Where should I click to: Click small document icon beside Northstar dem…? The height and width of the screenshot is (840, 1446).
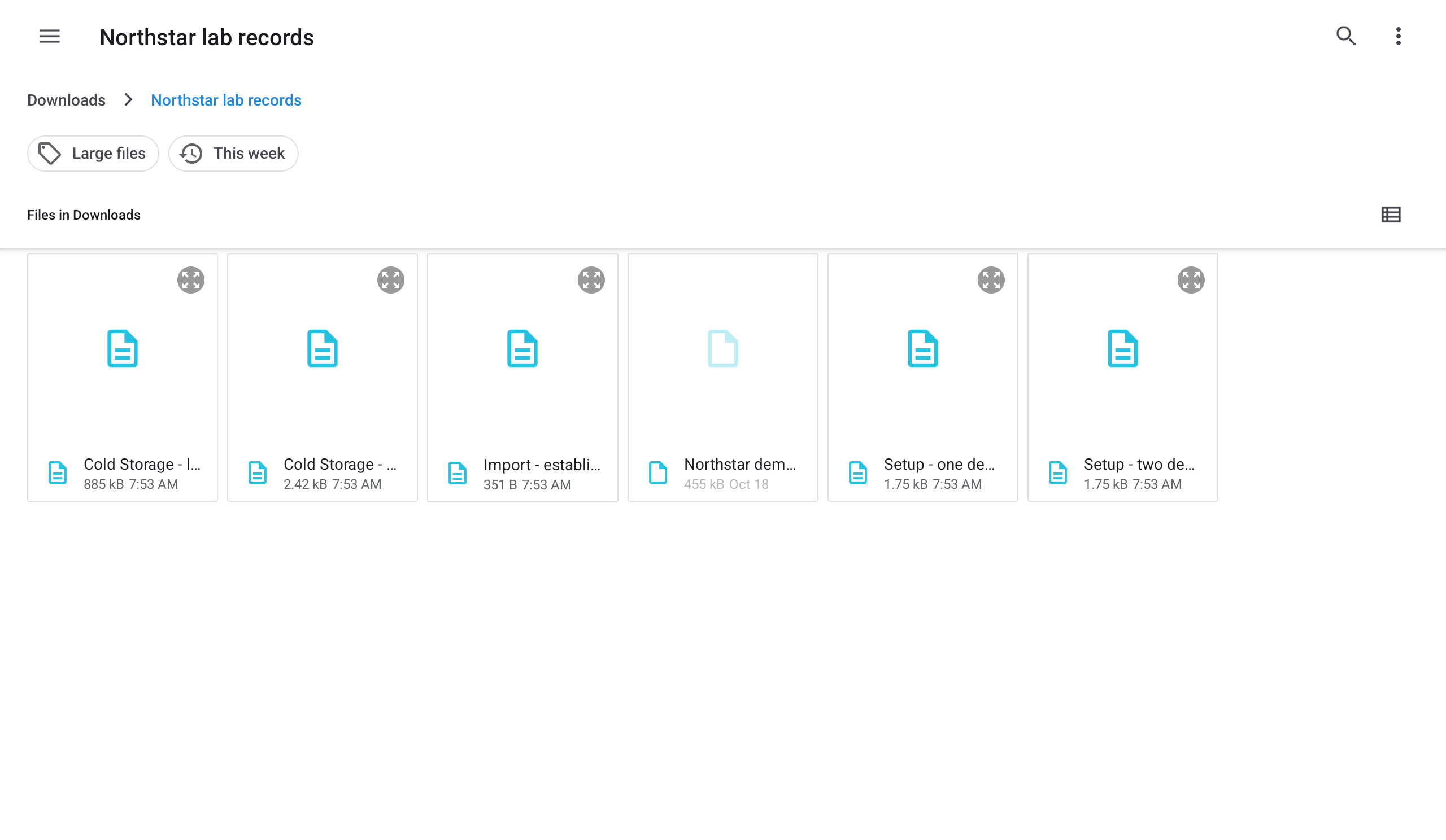tap(657, 473)
